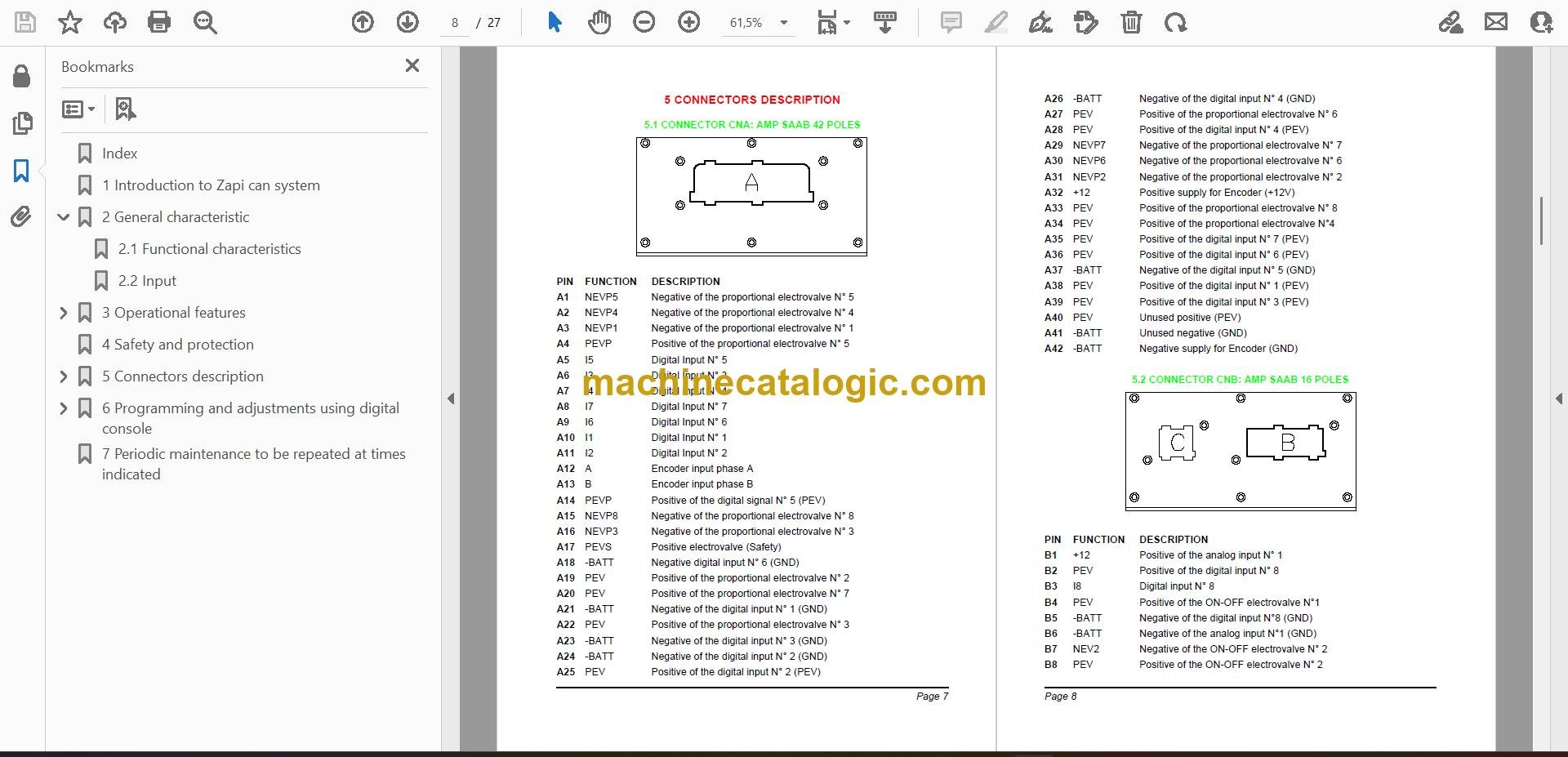
Task: Open the sign document tool
Action: click(1040, 22)
